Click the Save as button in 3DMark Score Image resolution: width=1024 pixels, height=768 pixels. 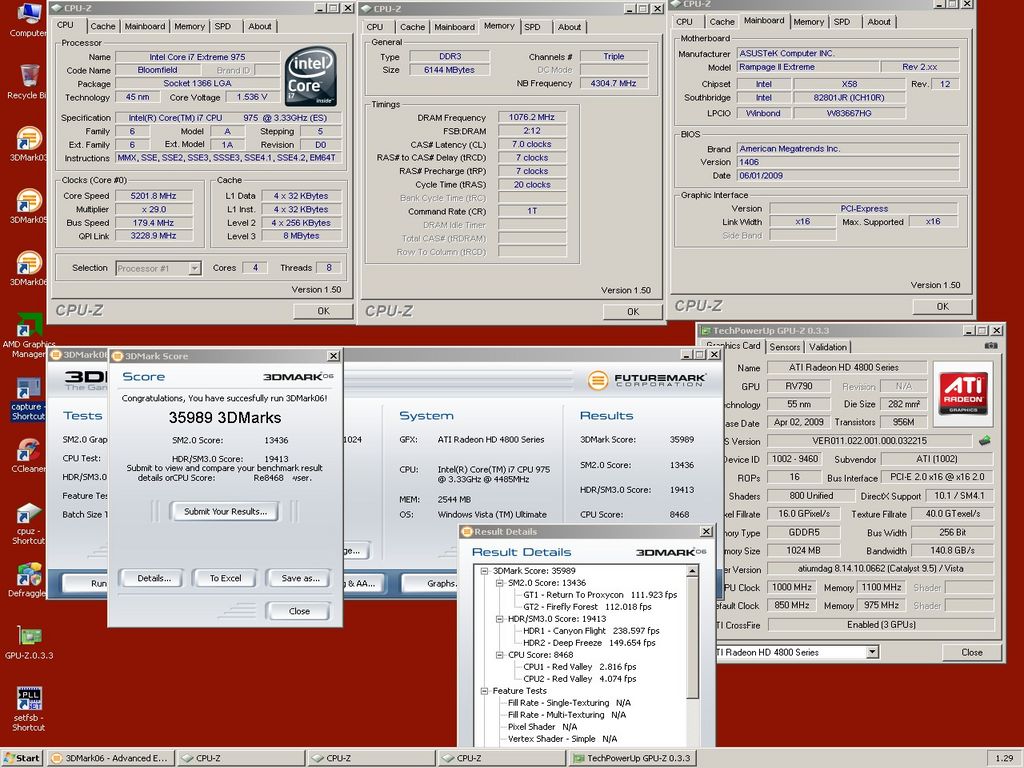(x=300, y=578)
